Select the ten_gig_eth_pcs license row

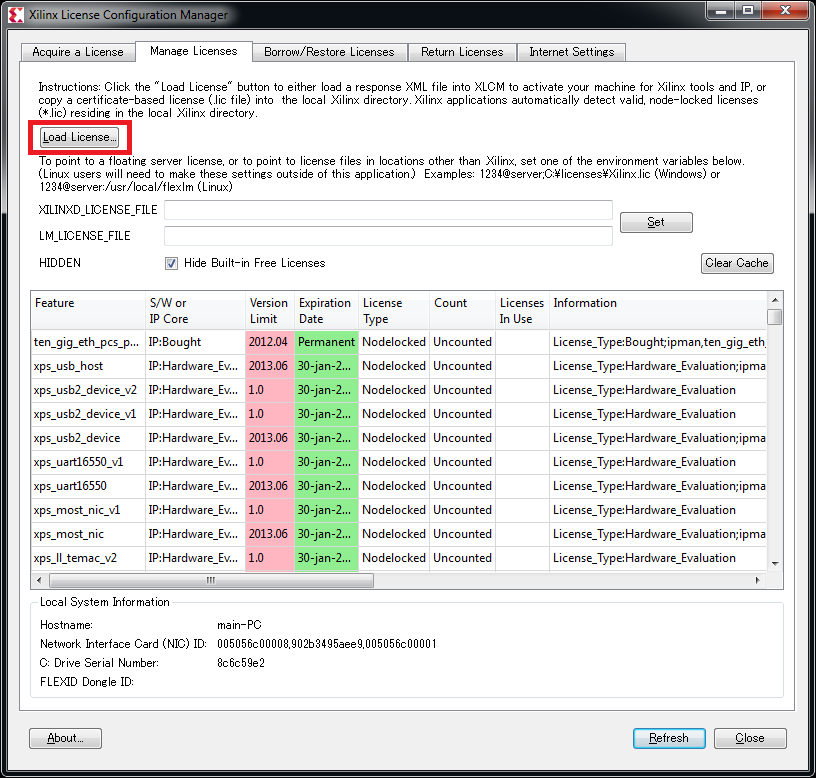point(88,342)
